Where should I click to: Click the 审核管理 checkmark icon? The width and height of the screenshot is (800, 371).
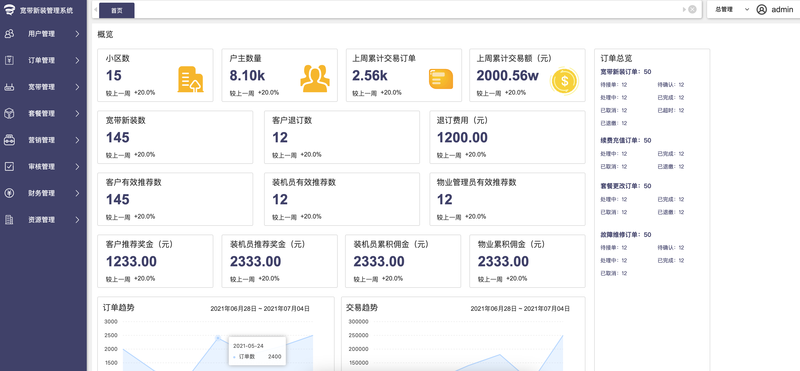9,167
